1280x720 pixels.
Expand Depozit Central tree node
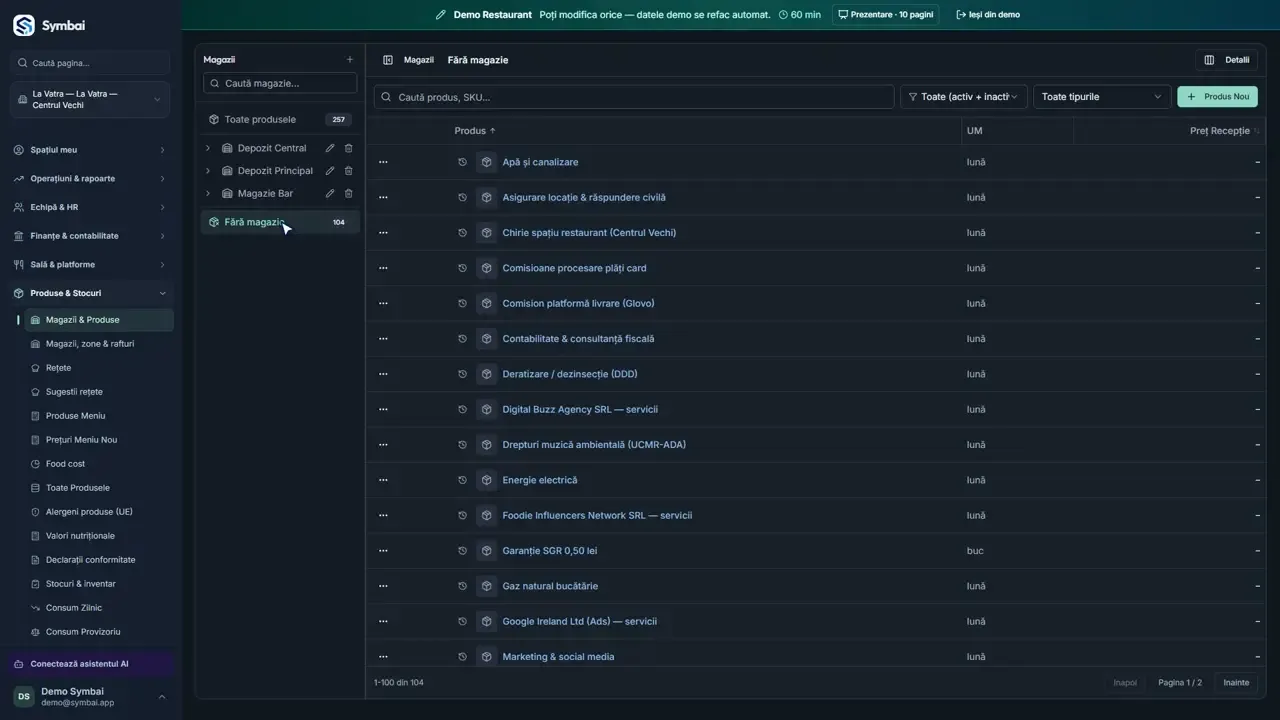coord(208,148)
